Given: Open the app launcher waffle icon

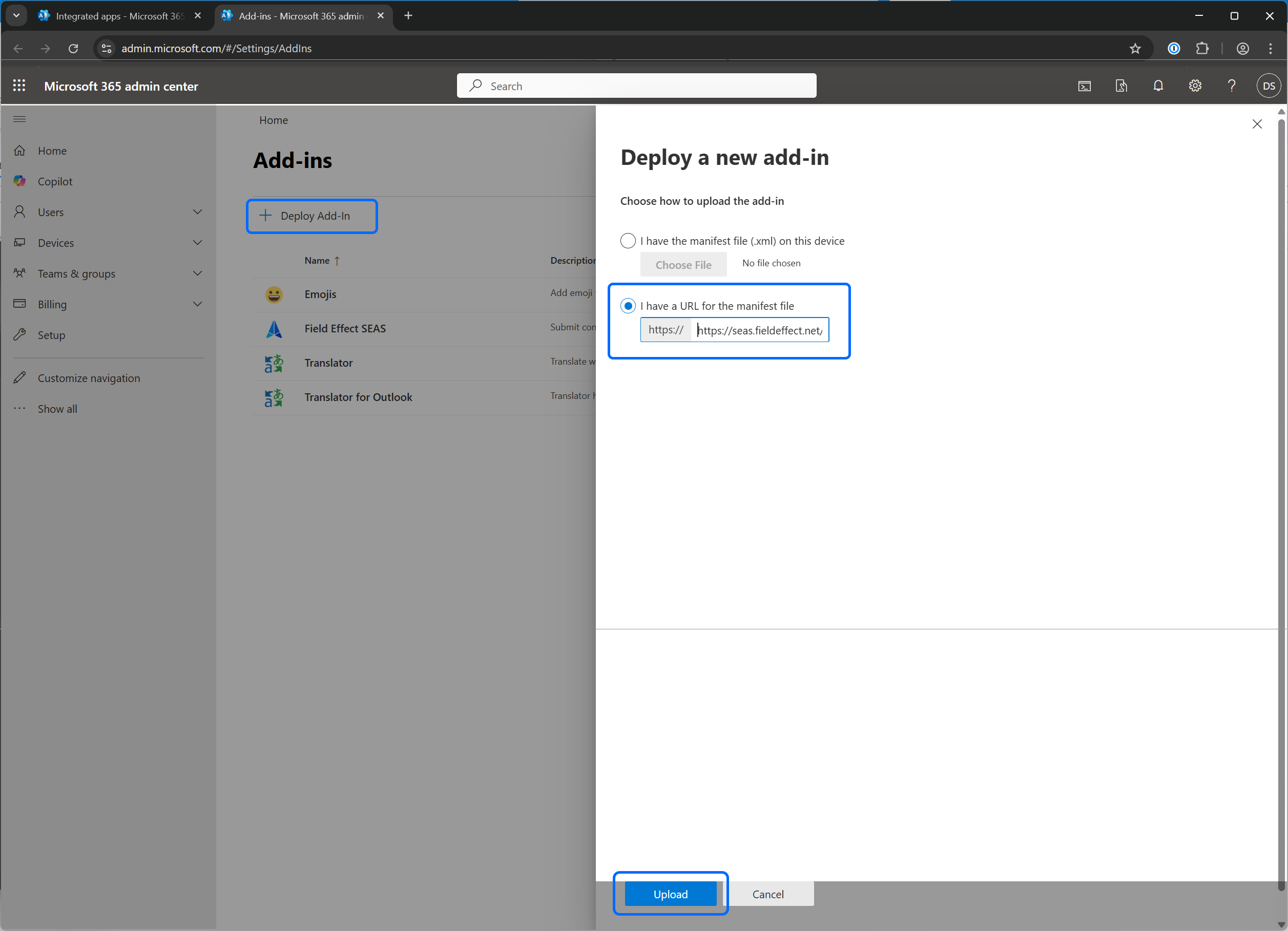Looking at the screenshot, I should (x=19, y=86).
